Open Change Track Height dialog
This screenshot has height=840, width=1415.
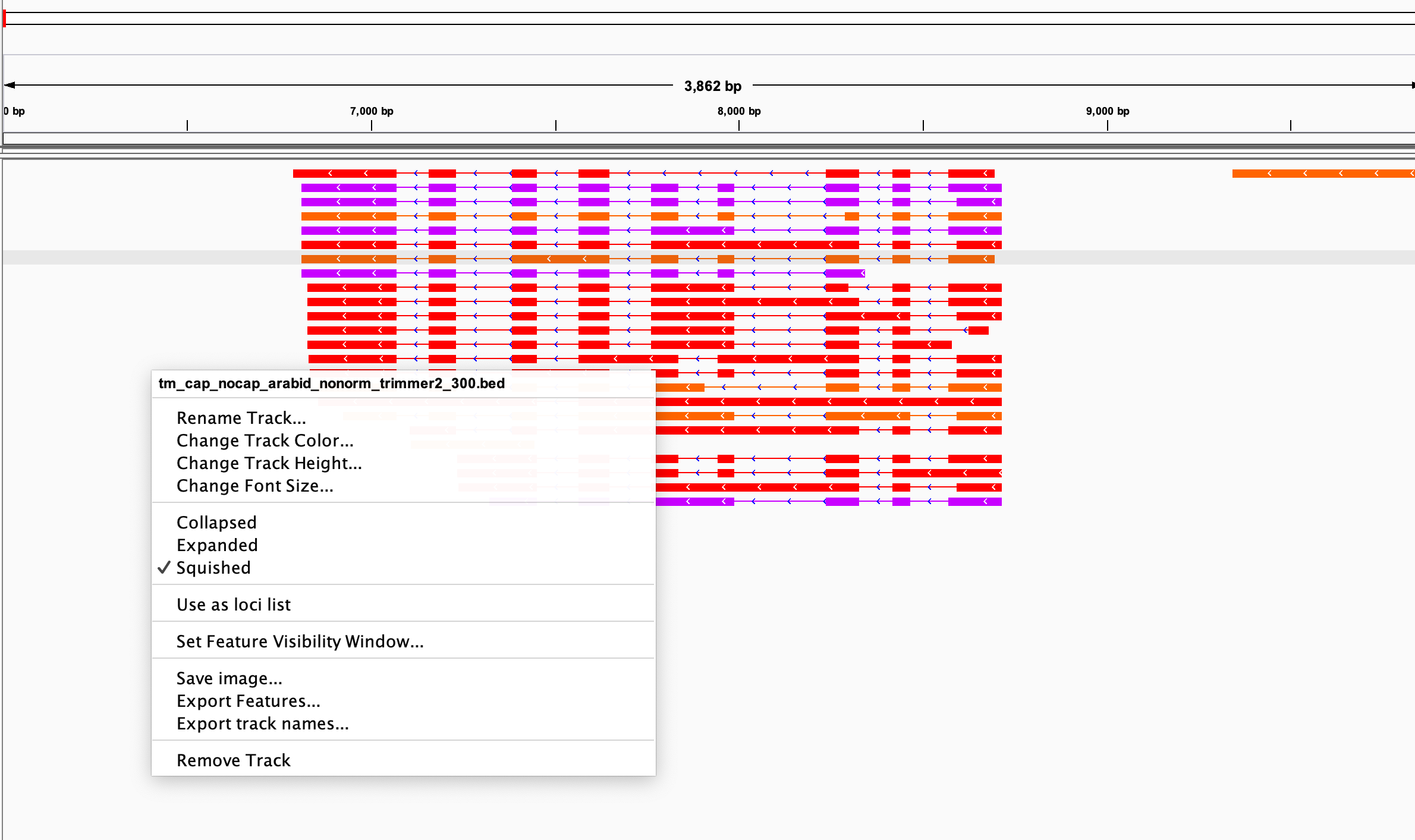pyautogui.click(x=269, y=463)
